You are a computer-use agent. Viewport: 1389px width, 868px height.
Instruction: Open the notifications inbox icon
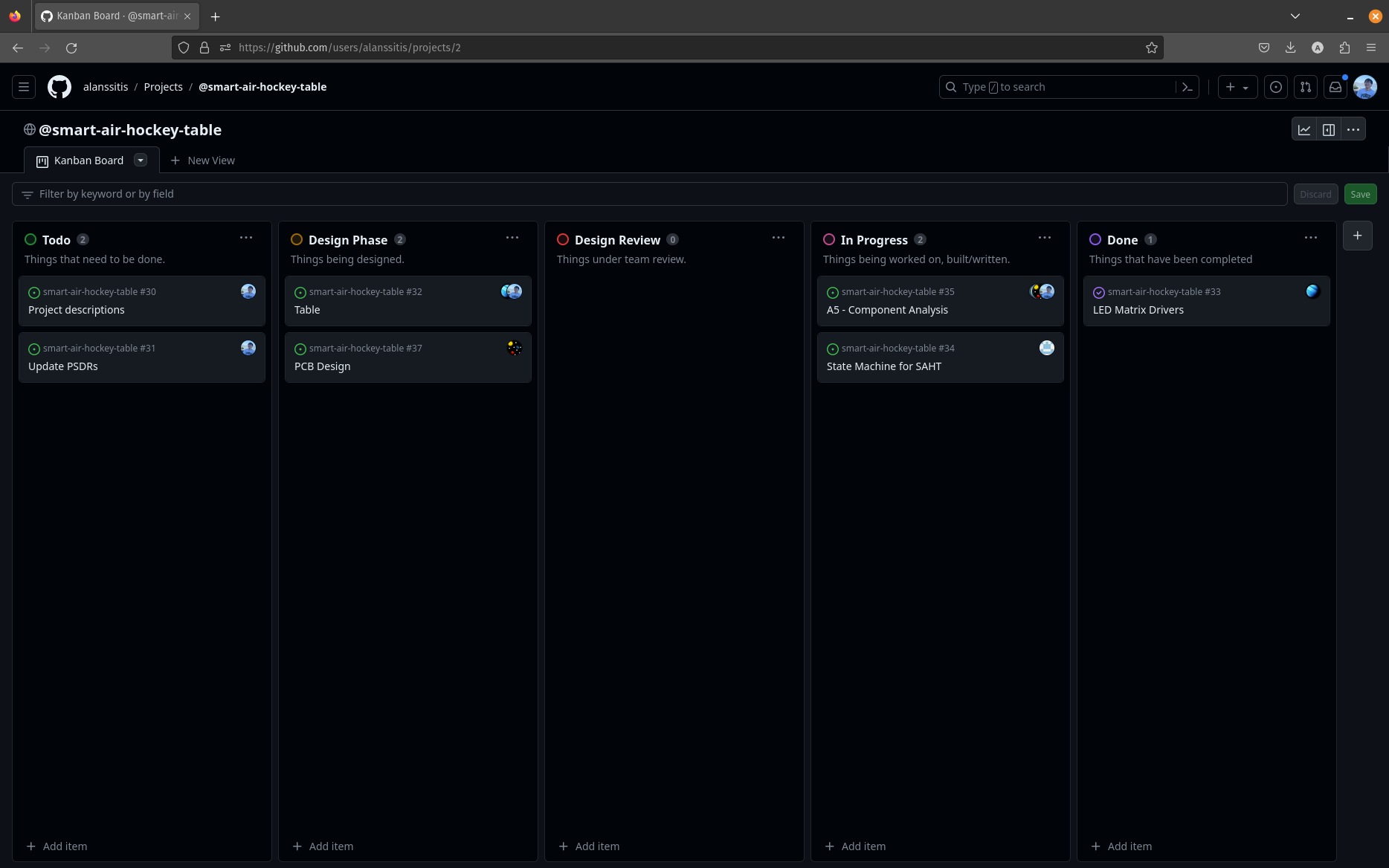(1335, 87)
